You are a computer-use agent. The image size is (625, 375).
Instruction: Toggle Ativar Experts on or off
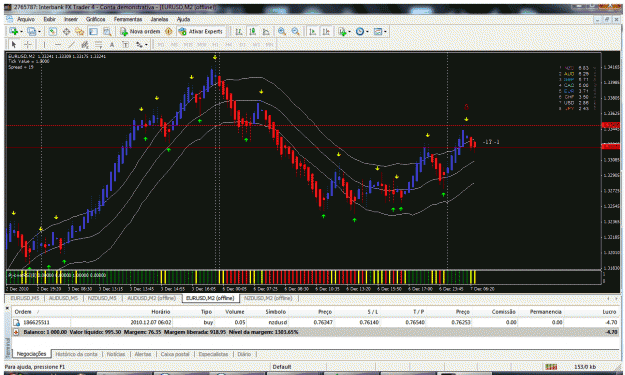(200, 31)
